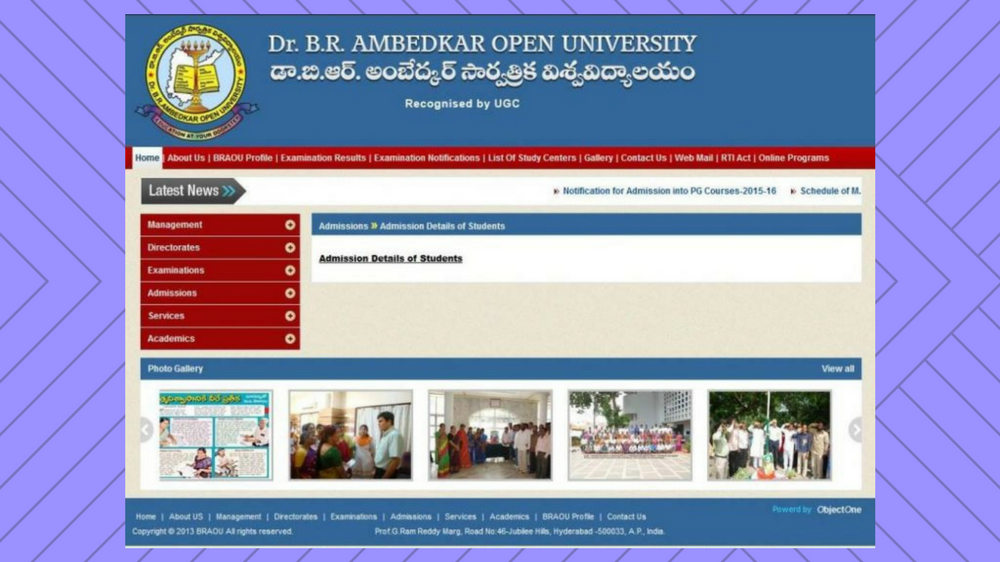Open RTI Act page

coord(735,158)
